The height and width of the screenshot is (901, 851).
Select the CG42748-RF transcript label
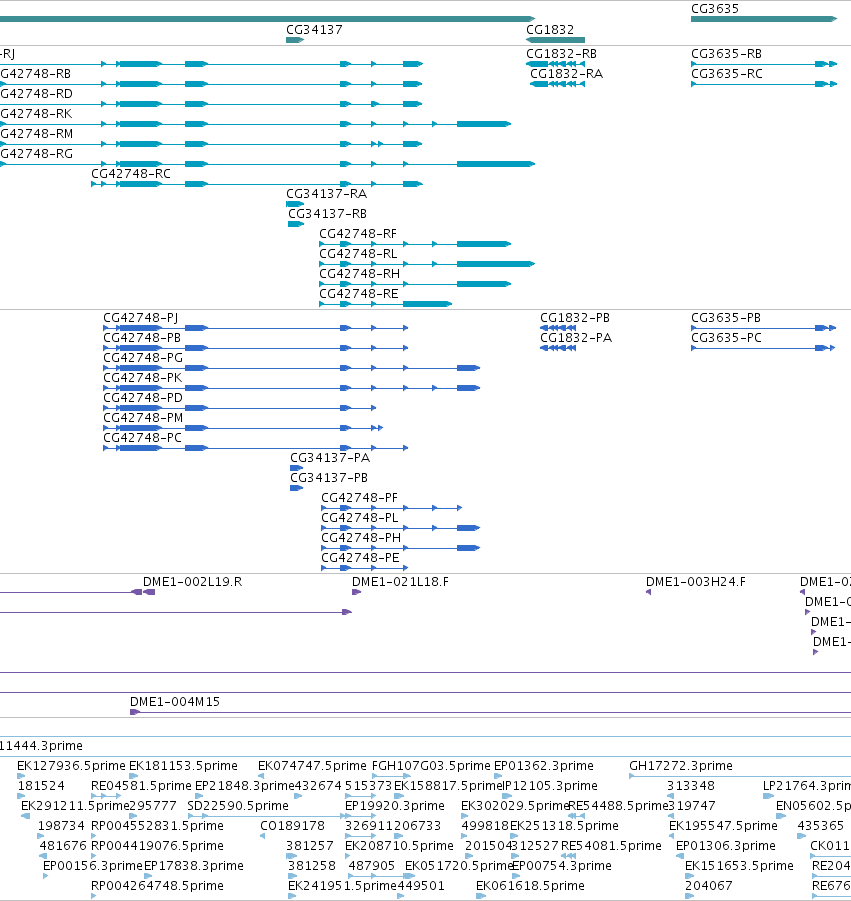pos(358,234)
